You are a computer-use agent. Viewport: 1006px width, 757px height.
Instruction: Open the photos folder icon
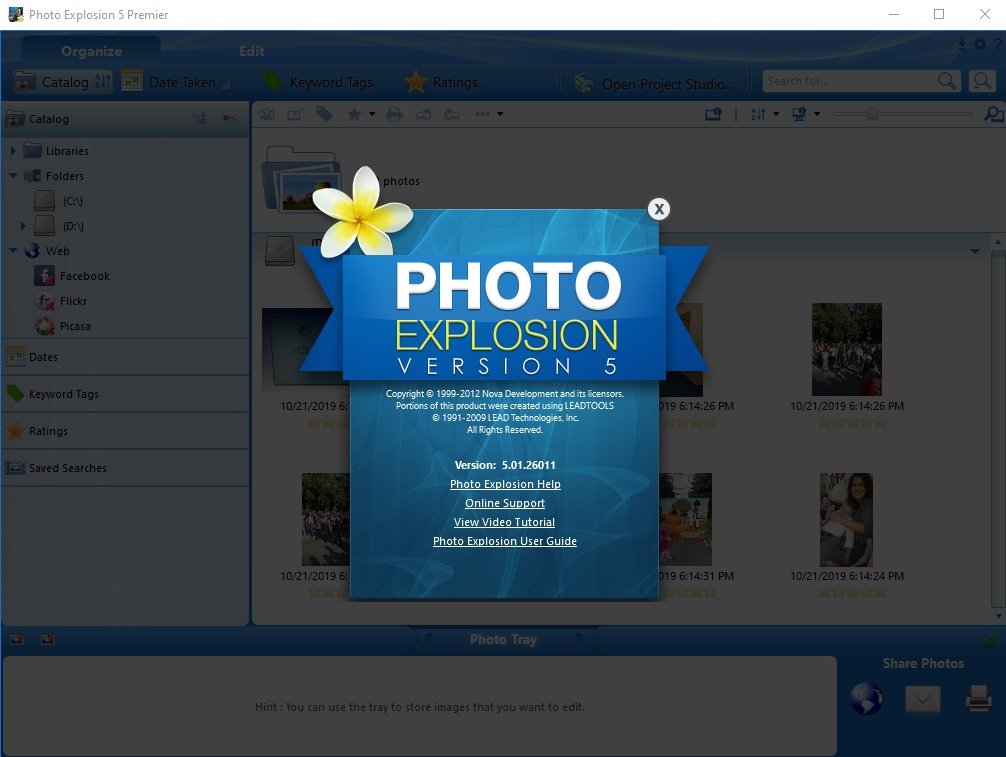[x=301, y=180]
